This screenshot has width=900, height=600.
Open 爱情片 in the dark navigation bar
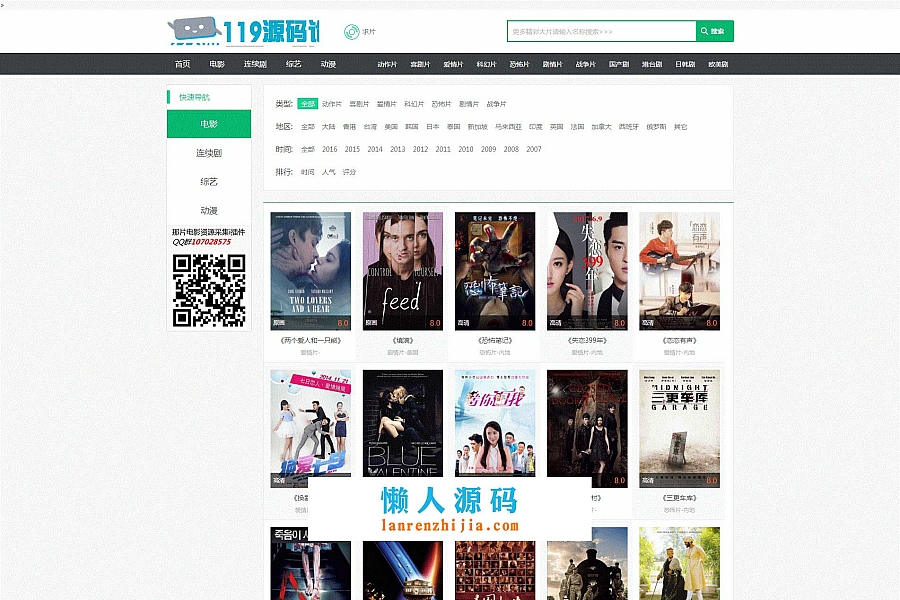point(453,64)
